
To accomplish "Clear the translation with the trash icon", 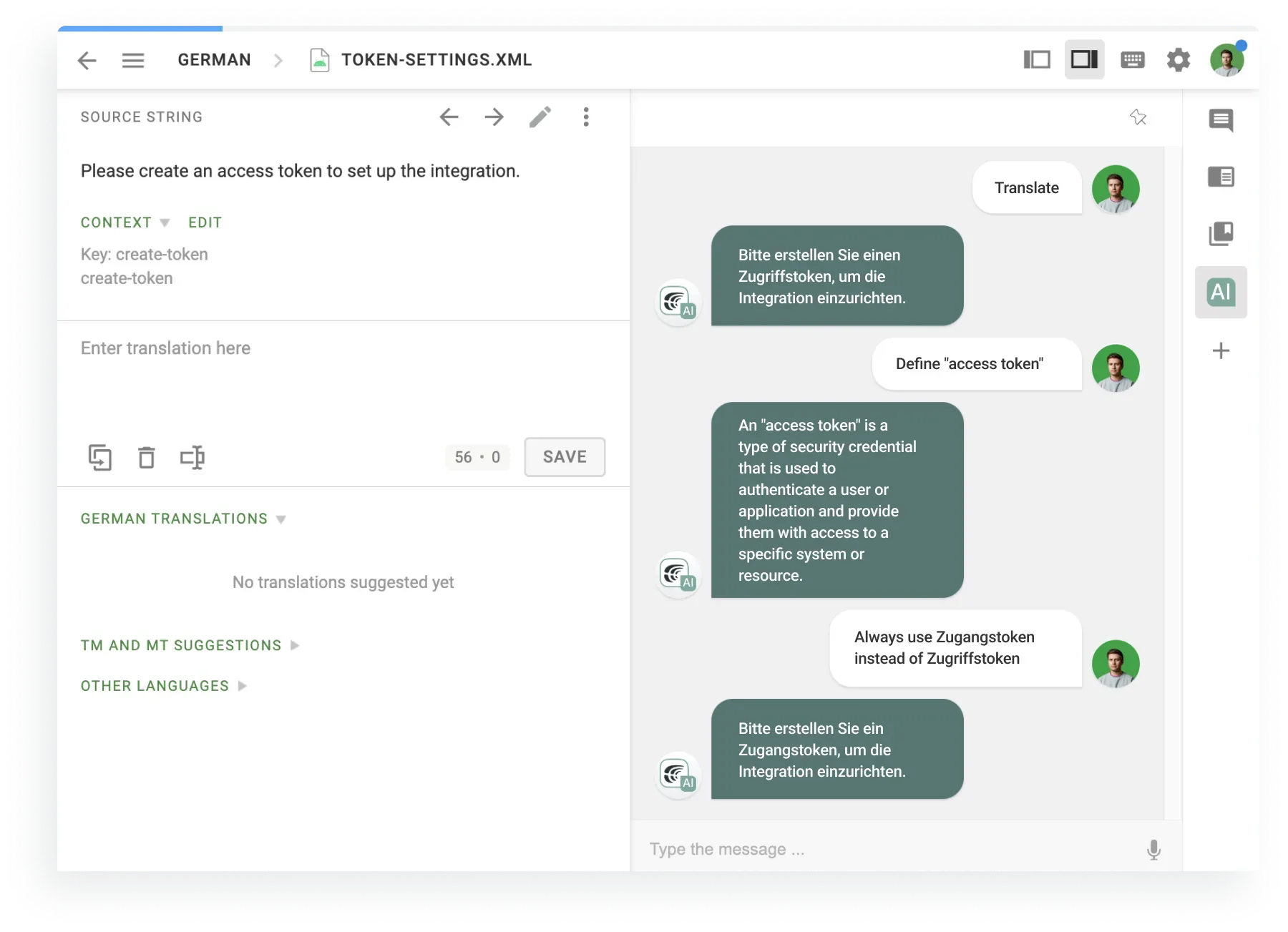I will [x=147, y=457].
